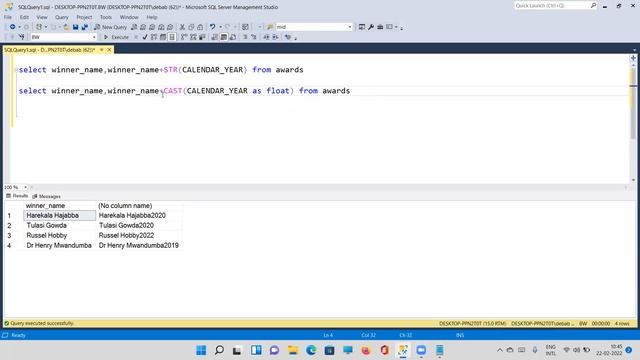Click the Open File folder icon
The image size is (640, 360).
66,27
